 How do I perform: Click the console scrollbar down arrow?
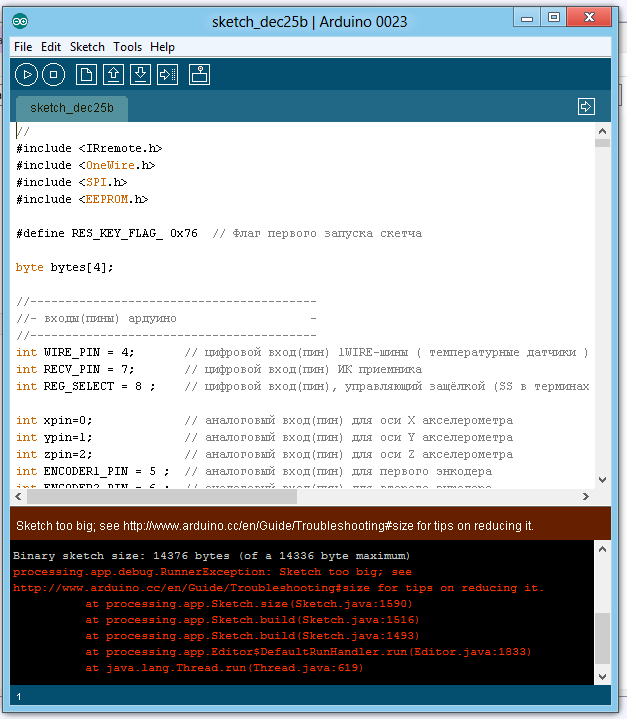pos(602,677)
